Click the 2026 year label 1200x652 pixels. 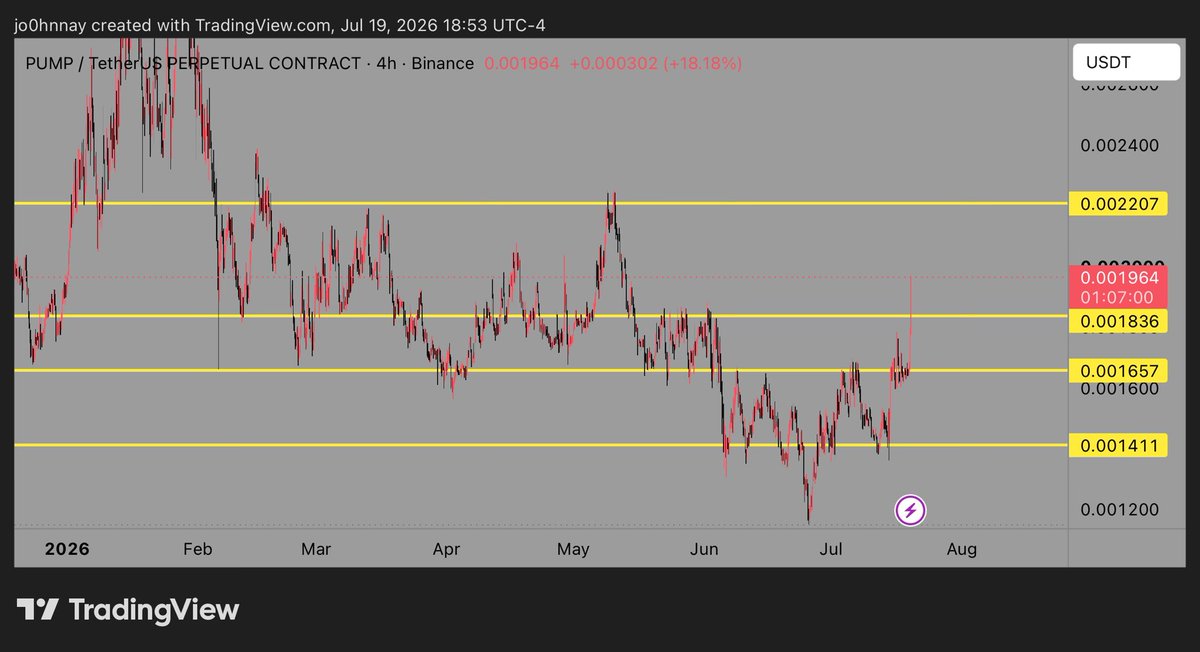coord(68,549)
